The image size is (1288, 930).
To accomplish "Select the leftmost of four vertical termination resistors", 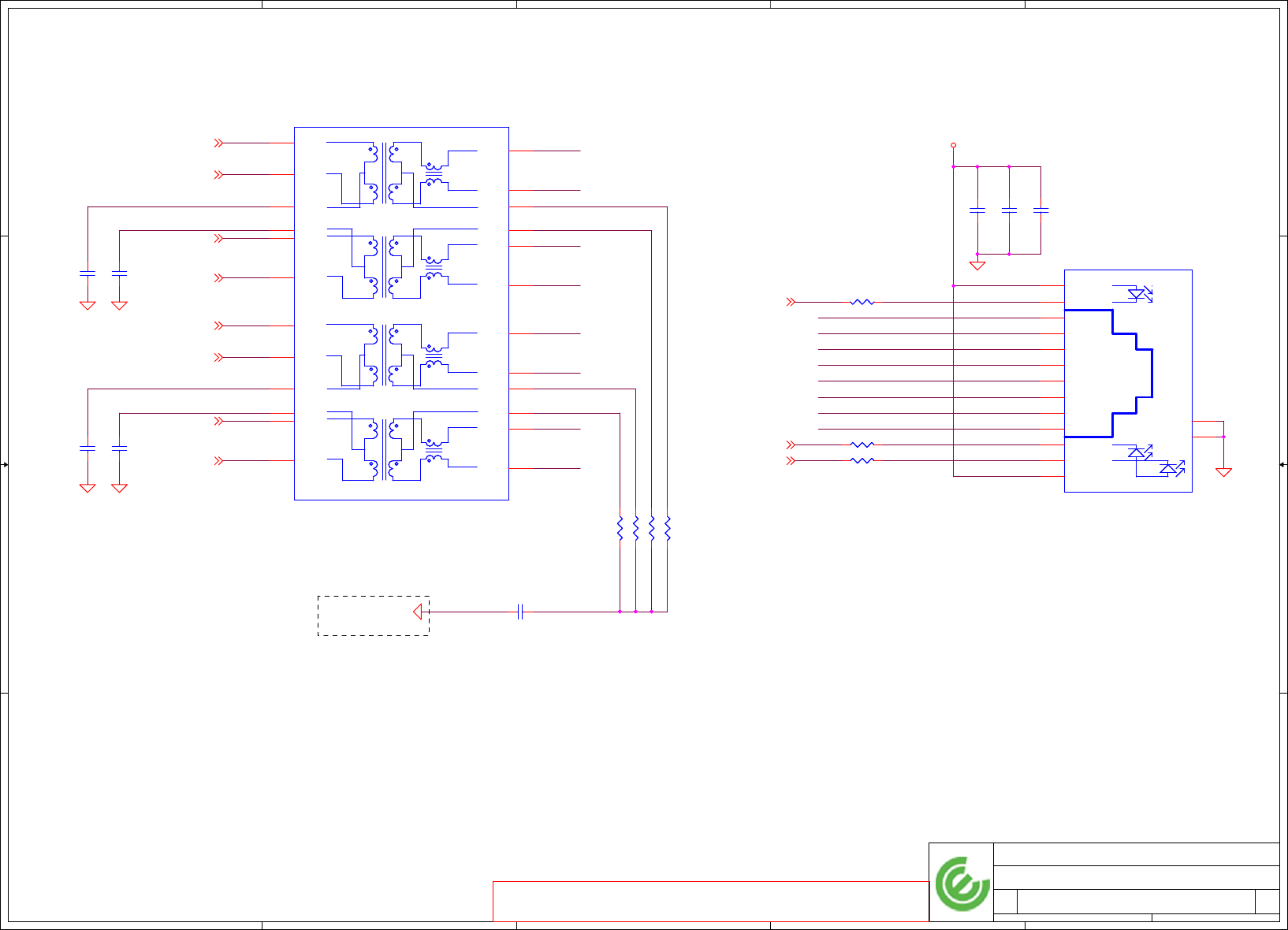I will 620,528.
